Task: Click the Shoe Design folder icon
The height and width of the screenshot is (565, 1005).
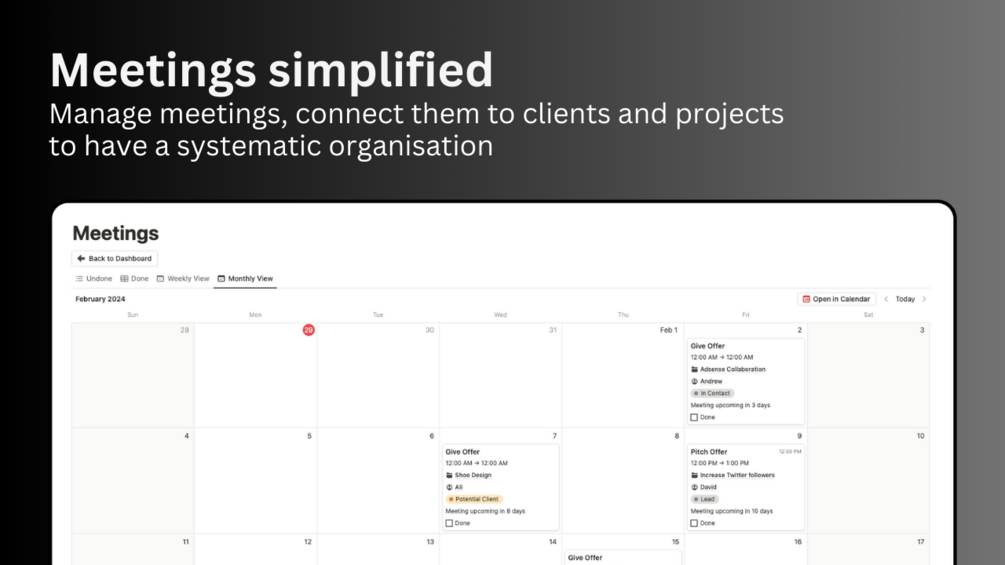Action: tap(449, 475)
